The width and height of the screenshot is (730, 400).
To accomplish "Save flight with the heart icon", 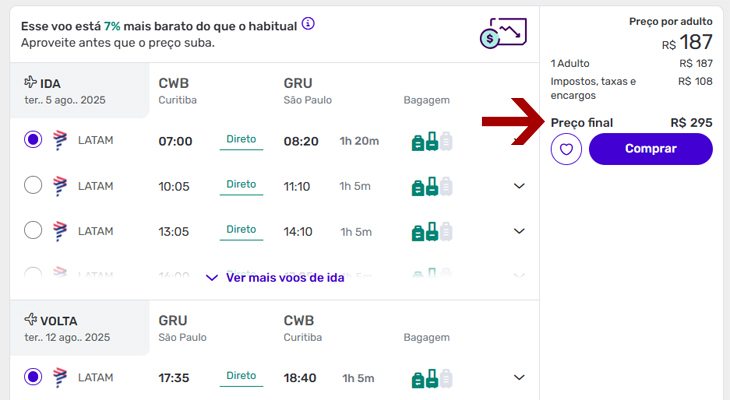I will tap(566, 149).
